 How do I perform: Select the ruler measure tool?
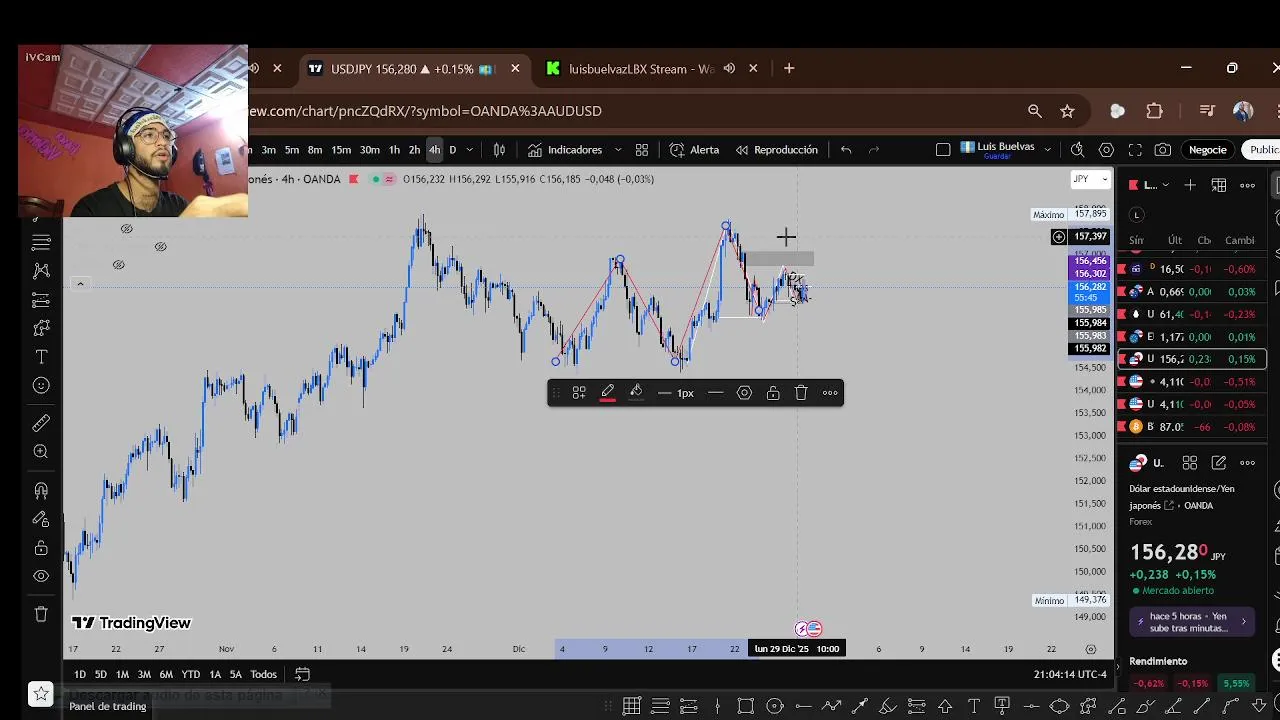point(41,423)
